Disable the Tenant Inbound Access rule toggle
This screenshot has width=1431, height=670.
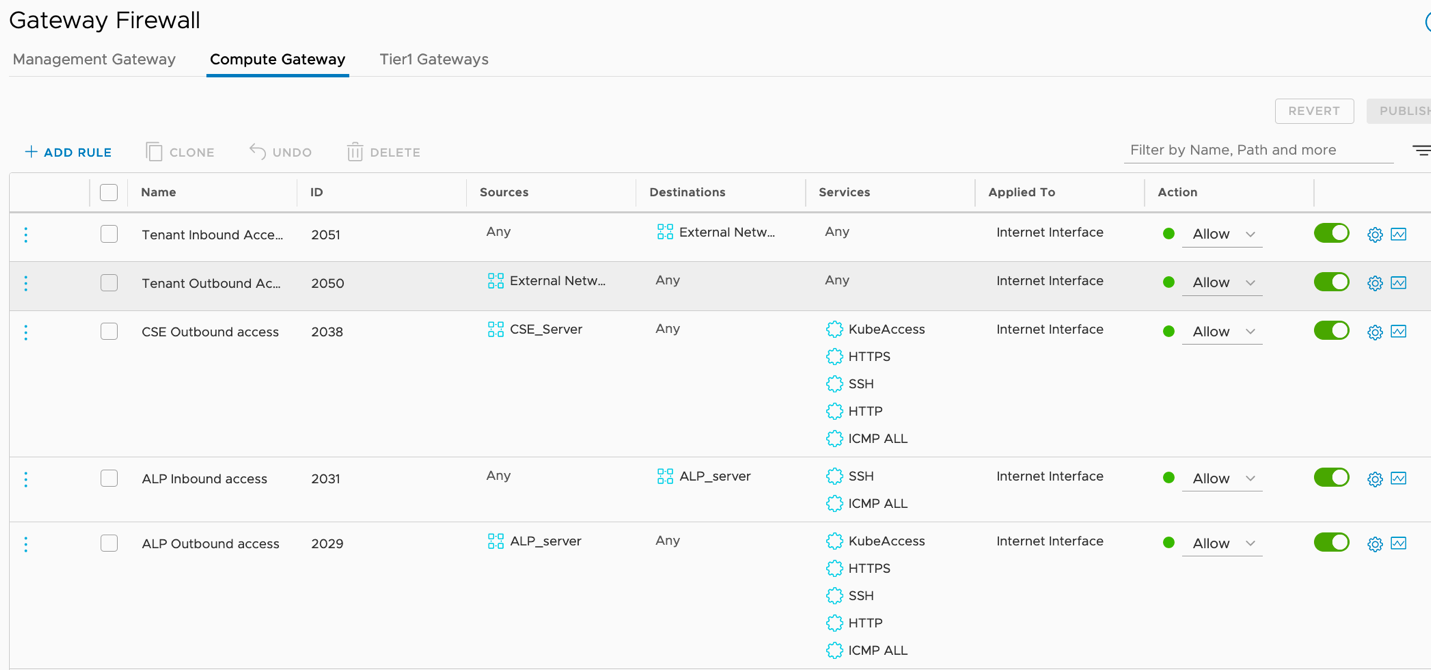click(x=1331, y=234)
